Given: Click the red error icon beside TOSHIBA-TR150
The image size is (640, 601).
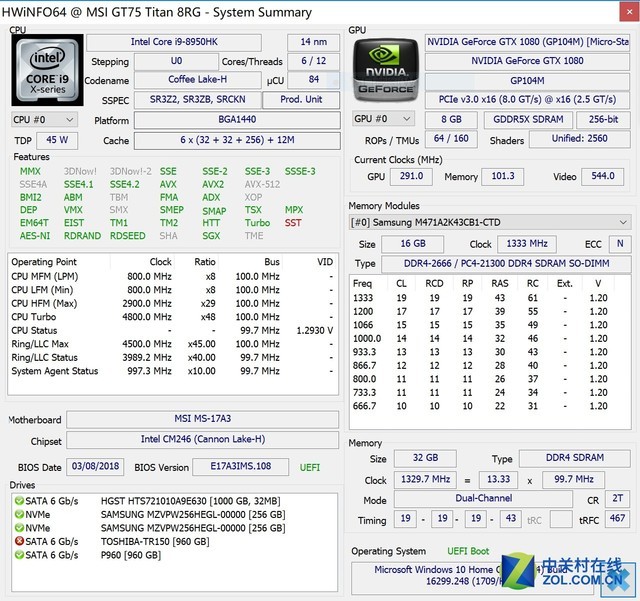Looking at the screenshot, I should (16, 541).
